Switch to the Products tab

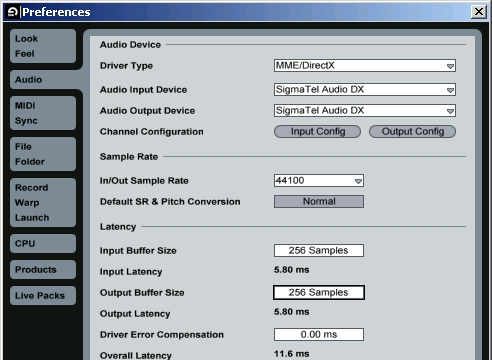point(43,269)
